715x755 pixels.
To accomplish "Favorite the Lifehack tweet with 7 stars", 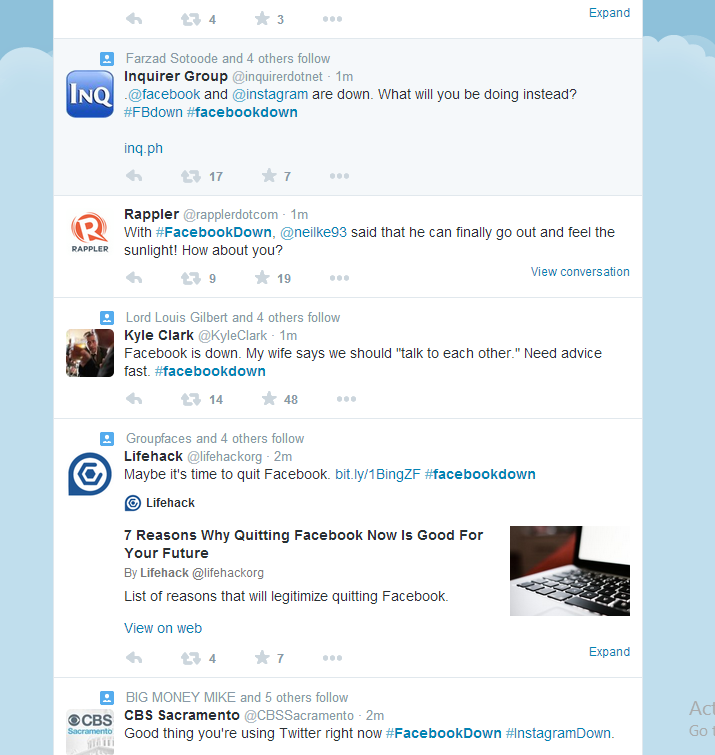I will point(262,658).
